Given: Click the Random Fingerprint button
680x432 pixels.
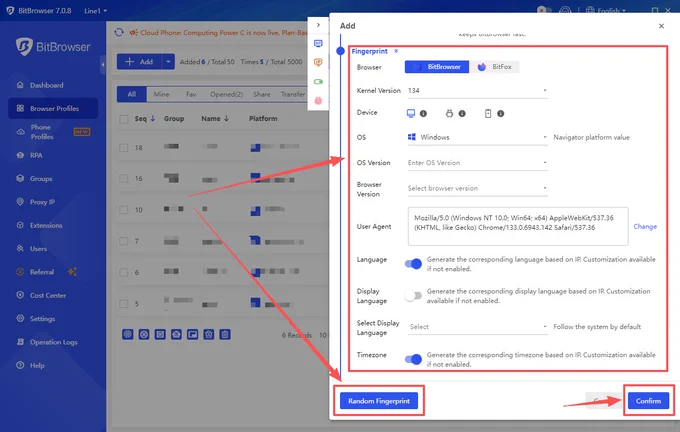Looking at the screenshot, I should (379, 401).
